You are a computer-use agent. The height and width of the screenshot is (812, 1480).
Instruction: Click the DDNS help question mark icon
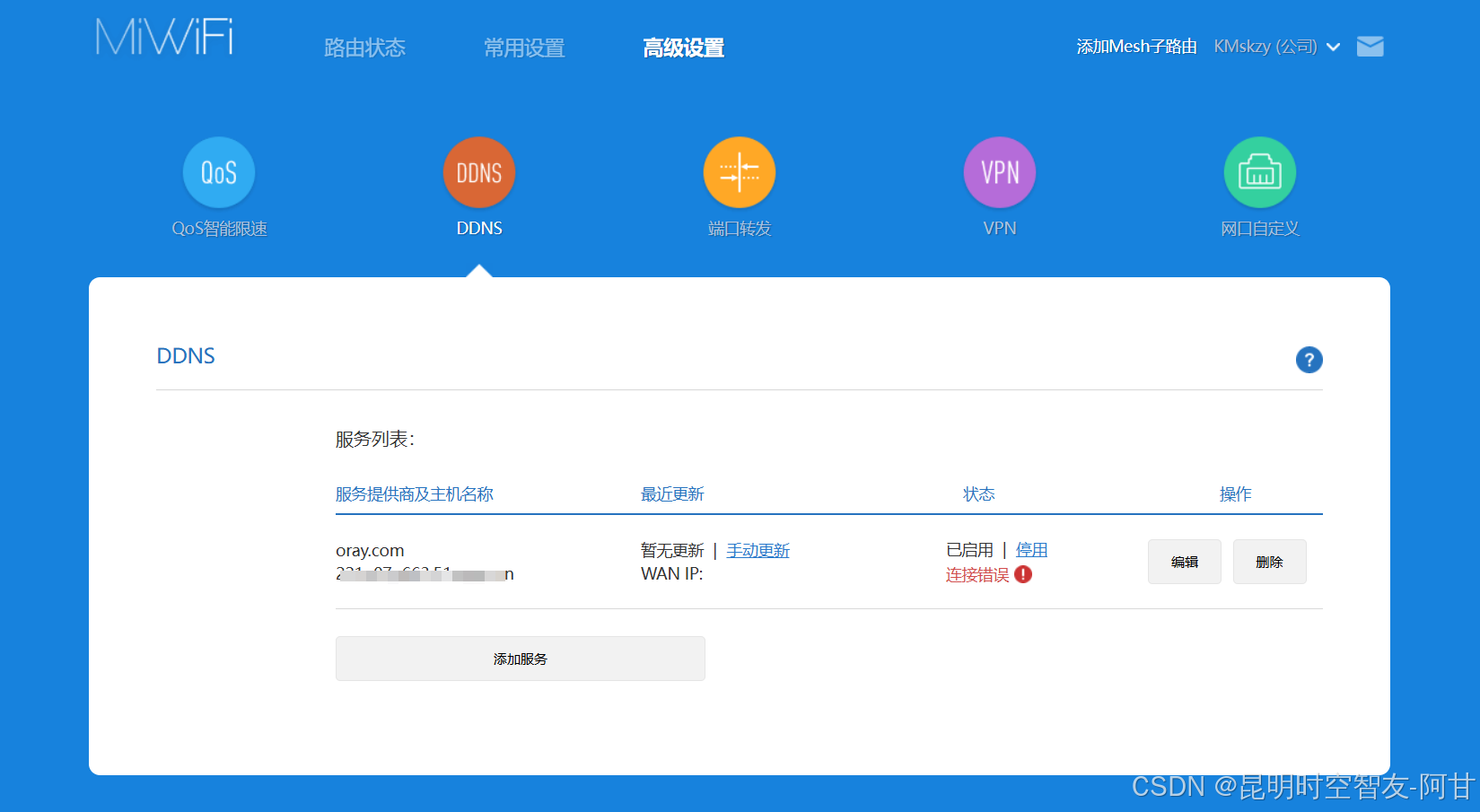(1309, 360)
